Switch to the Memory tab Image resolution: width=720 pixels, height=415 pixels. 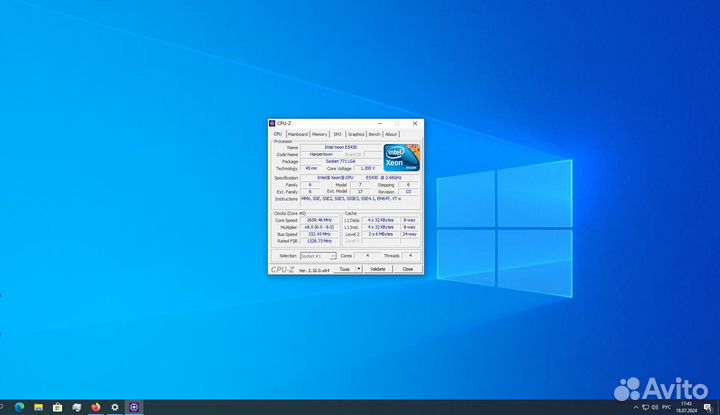320,133
